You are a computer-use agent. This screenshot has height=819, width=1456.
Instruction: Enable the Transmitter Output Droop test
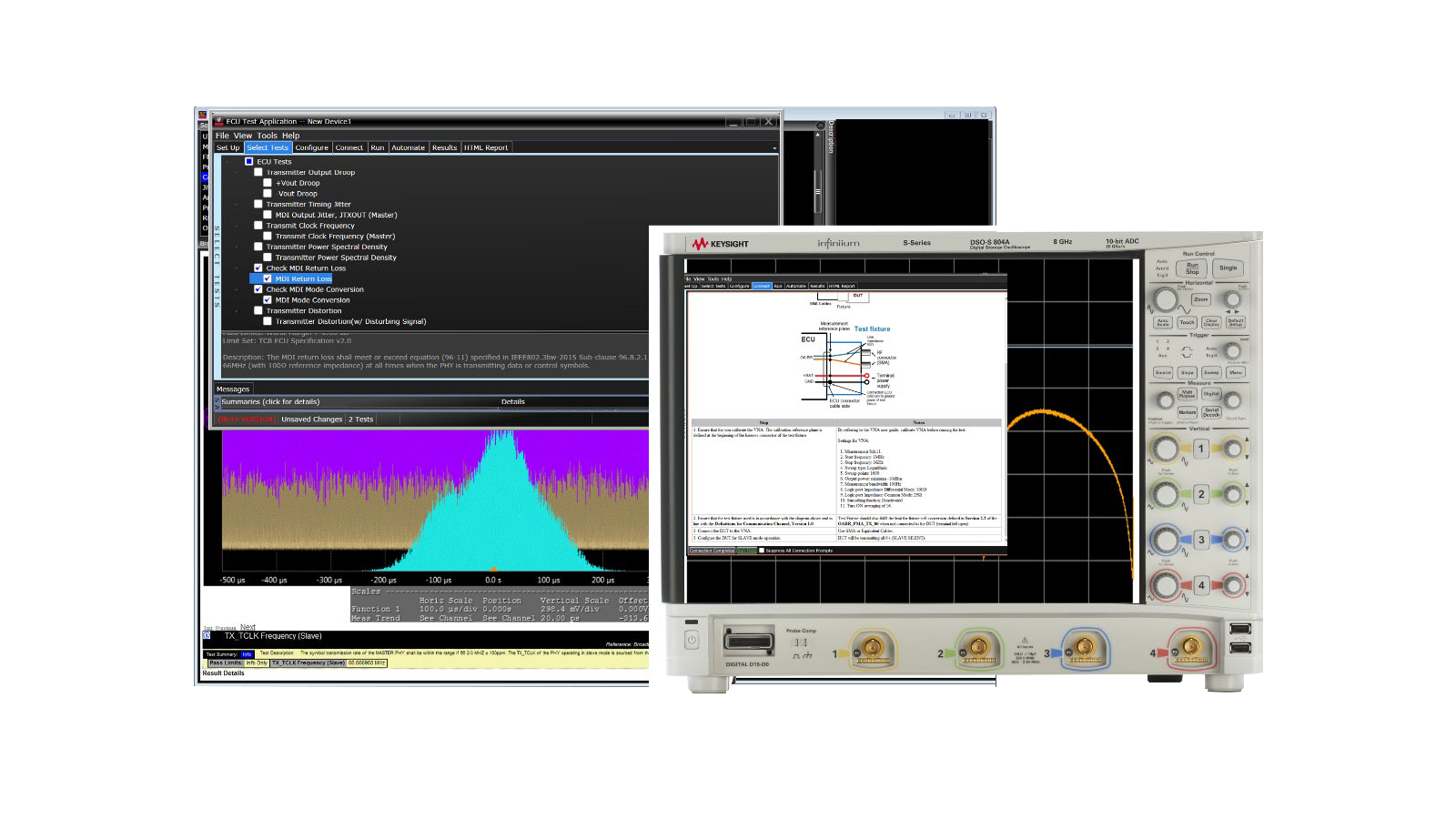click(258, 172)
